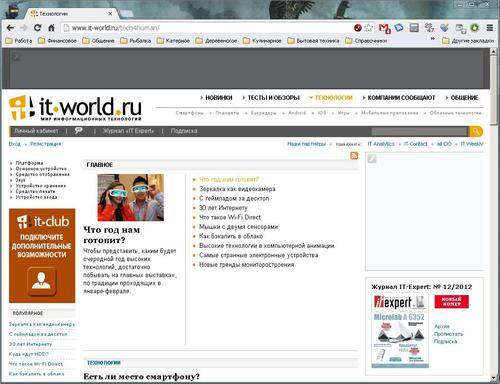The width and height of the screenshot is (500, 384).
Task: Expand the Общение site navigation section
Action: point(462,98)
